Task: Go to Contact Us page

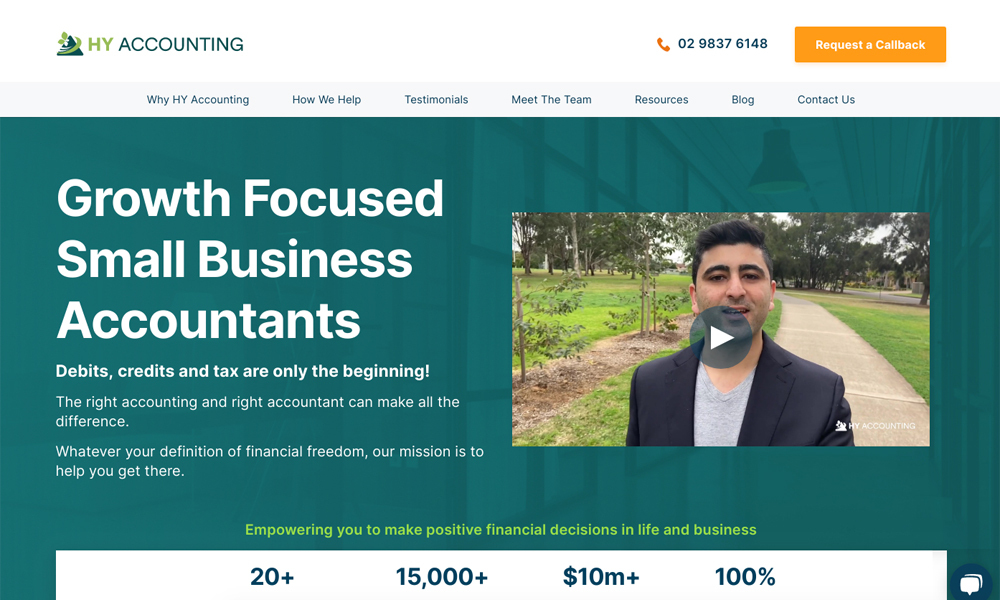Action: [x=826, y=99]
